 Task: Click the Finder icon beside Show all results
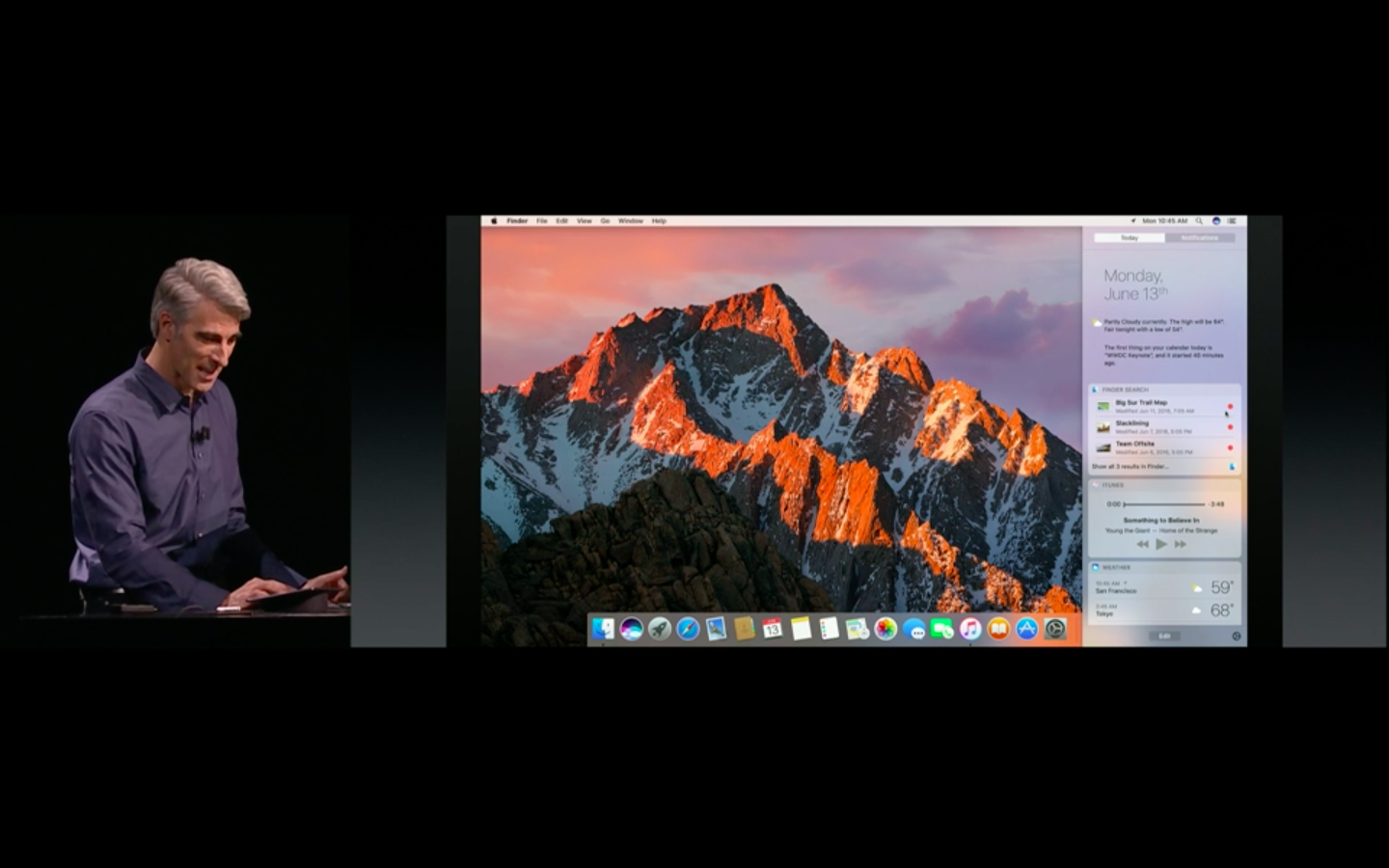[1232, 467]
